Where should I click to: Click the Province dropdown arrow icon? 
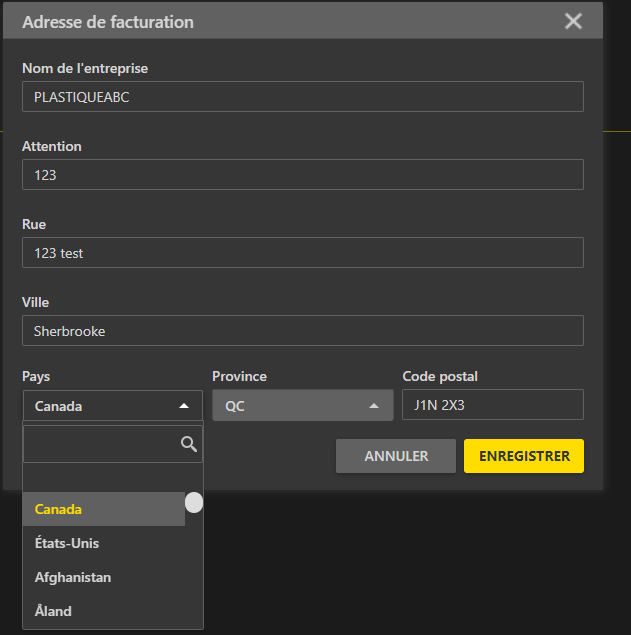374,406
